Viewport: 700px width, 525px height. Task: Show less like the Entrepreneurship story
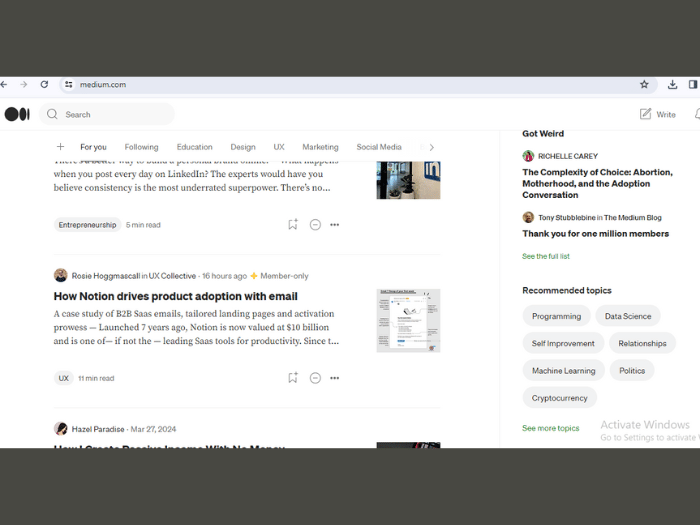[315, 225]
